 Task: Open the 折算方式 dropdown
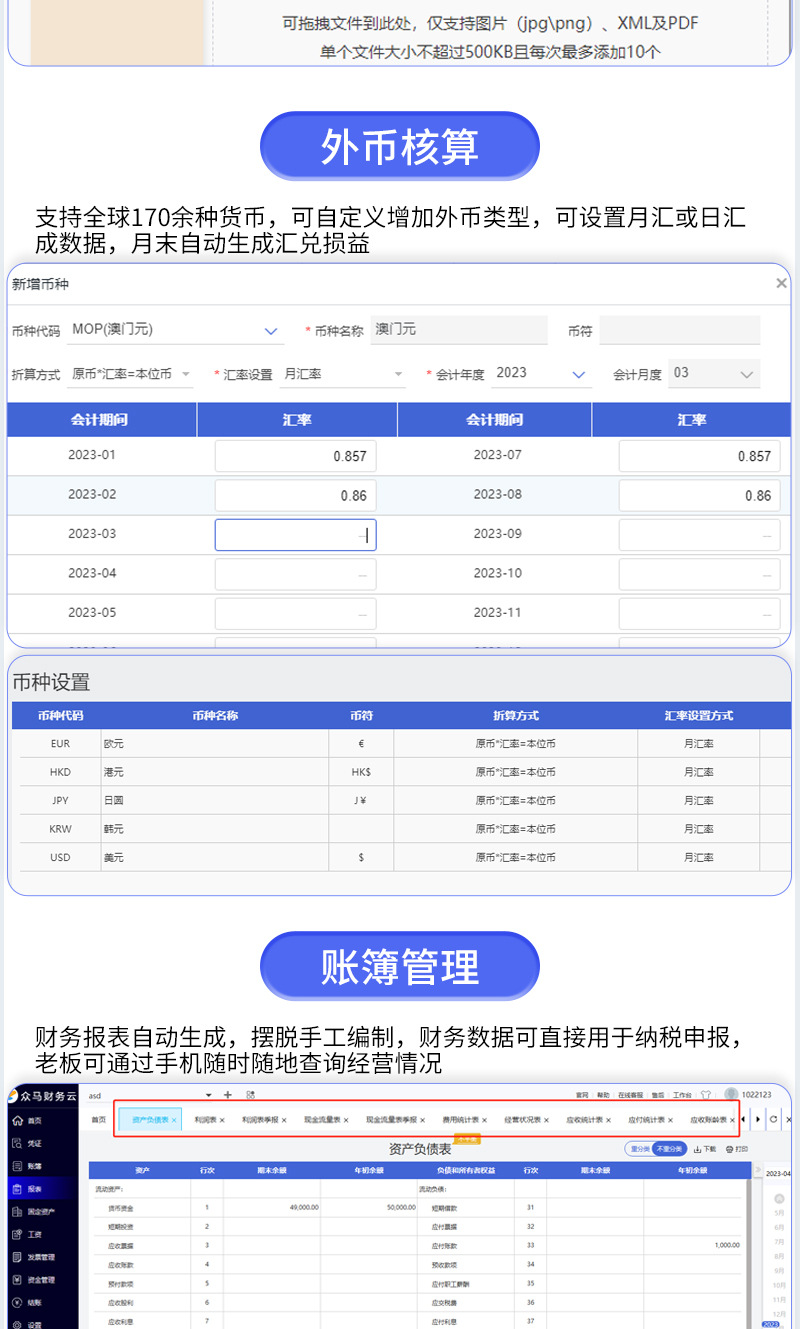pos(131,374)
